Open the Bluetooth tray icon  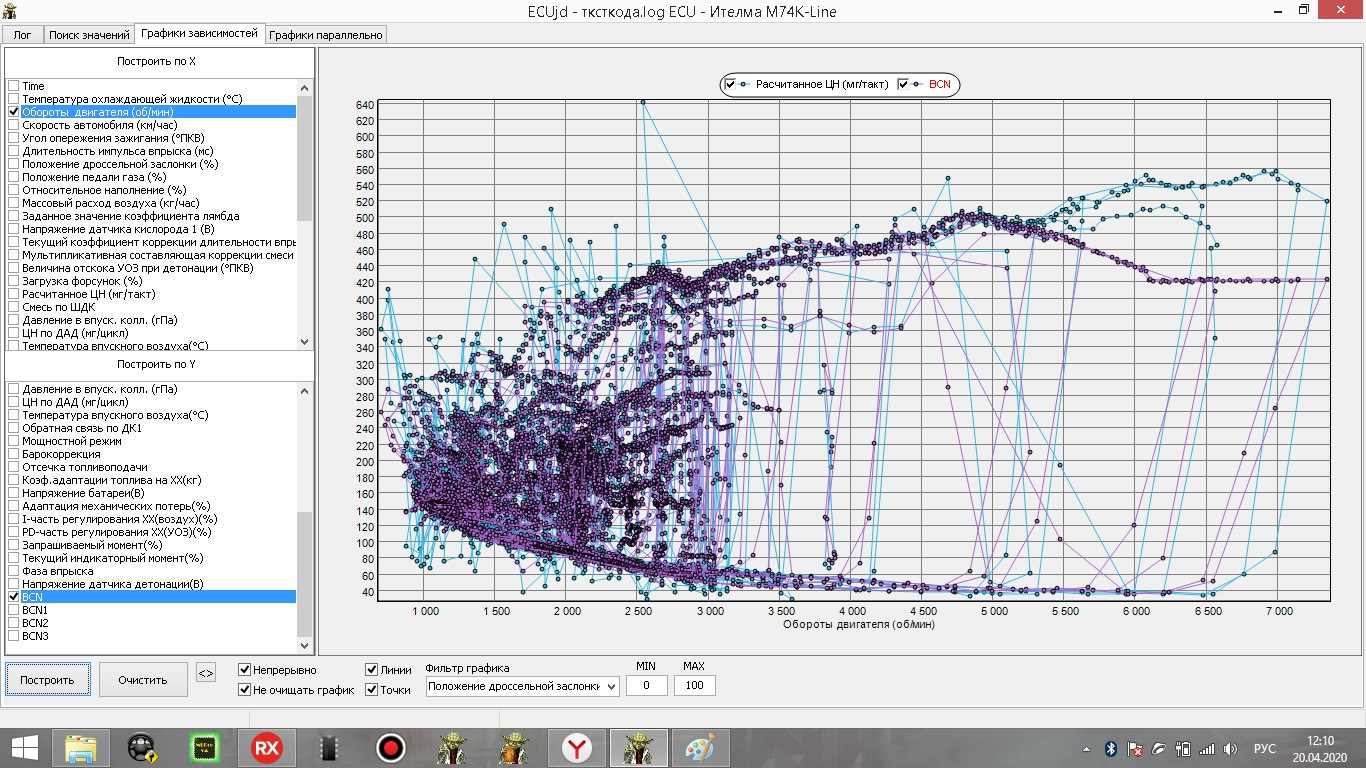click(x=1111, y=748)
